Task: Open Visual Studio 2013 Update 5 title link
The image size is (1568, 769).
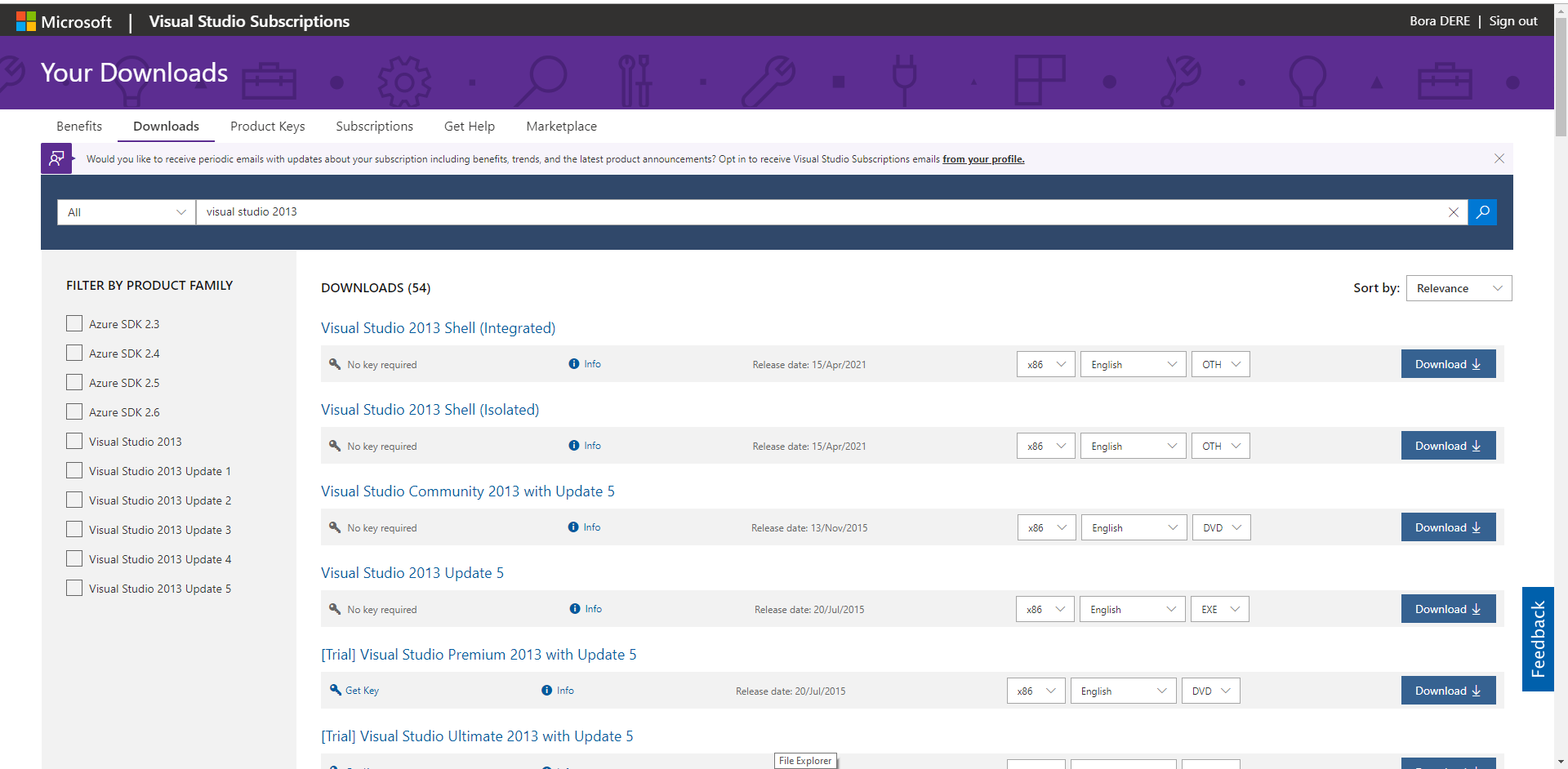Action: point(412,573)
